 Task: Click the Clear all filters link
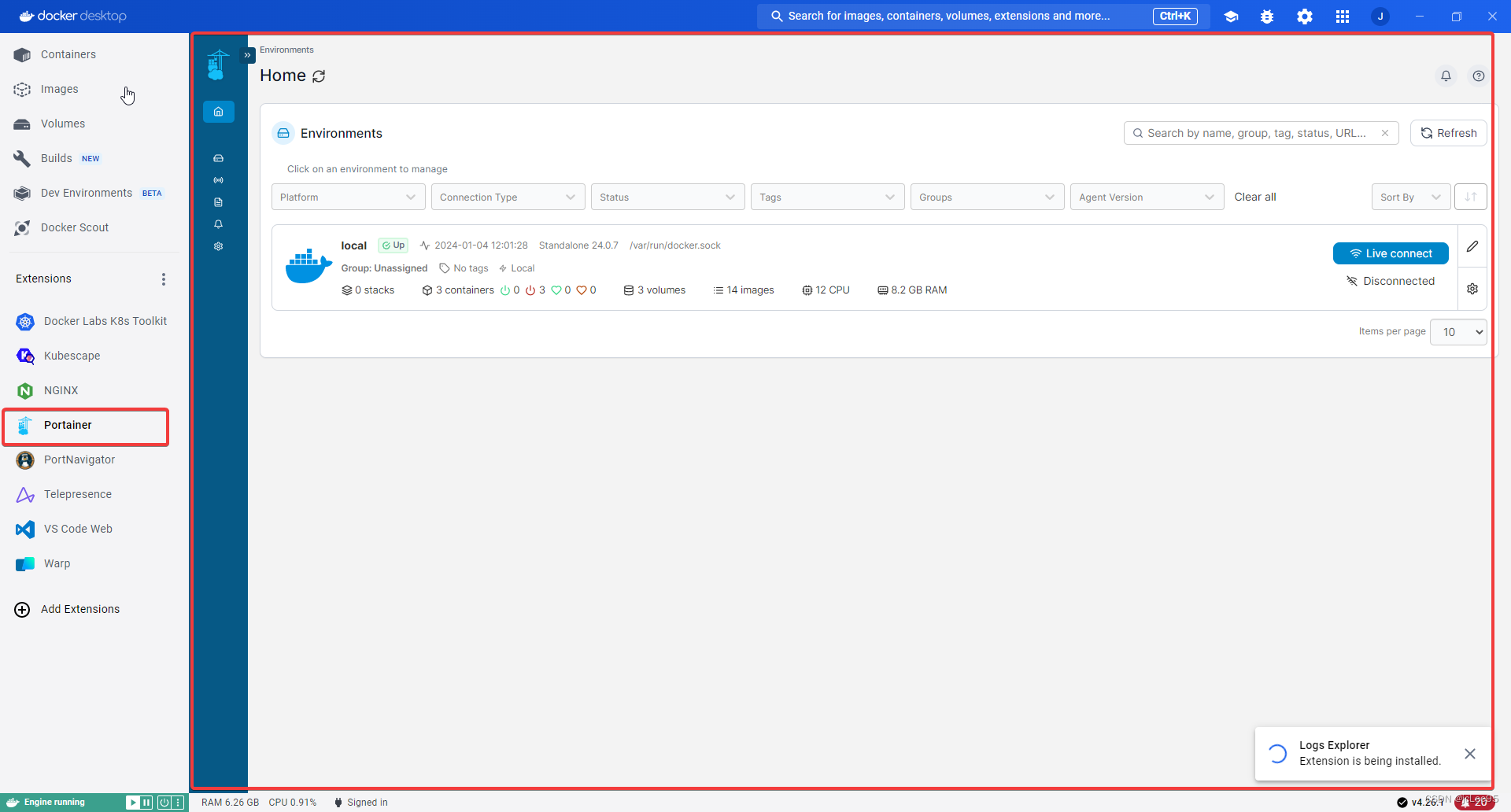[1255, 197]
